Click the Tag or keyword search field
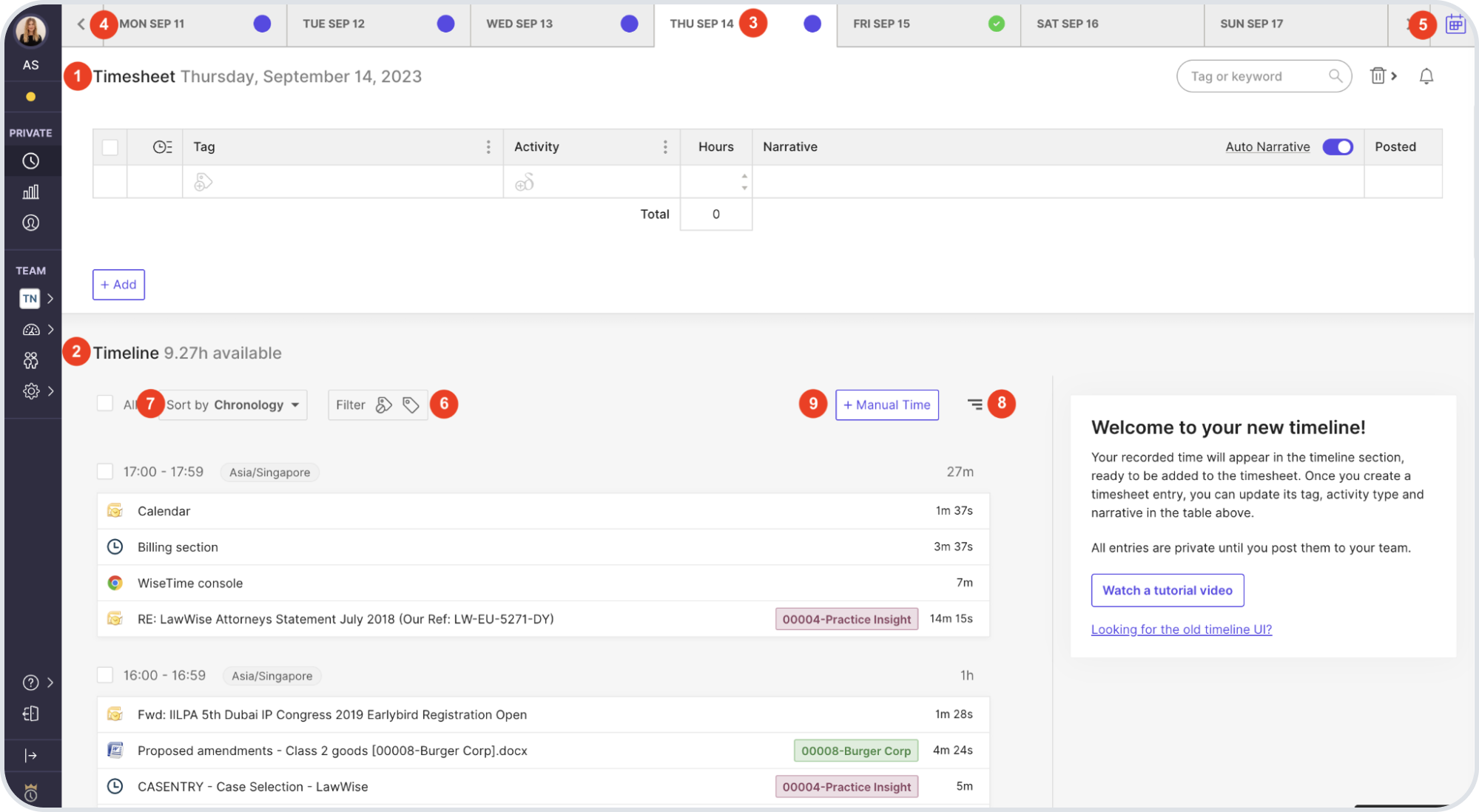1479x812 pixels. [x=1258, y=75]
